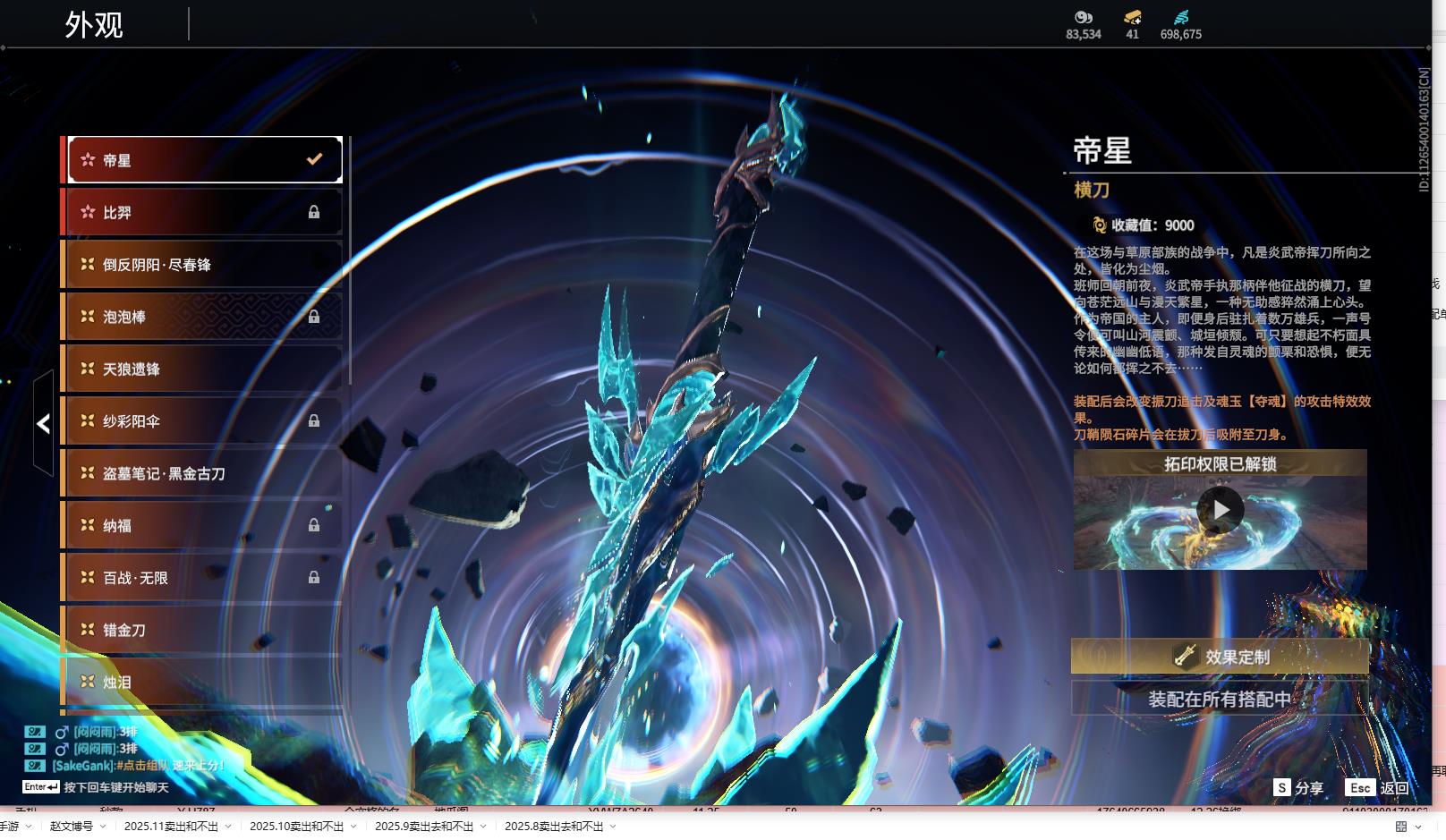Screen dimensions: 1446x840
Task: Click the 装配在所有搭配中 button
Action: pyautogui.click(x=1221, y=699)
